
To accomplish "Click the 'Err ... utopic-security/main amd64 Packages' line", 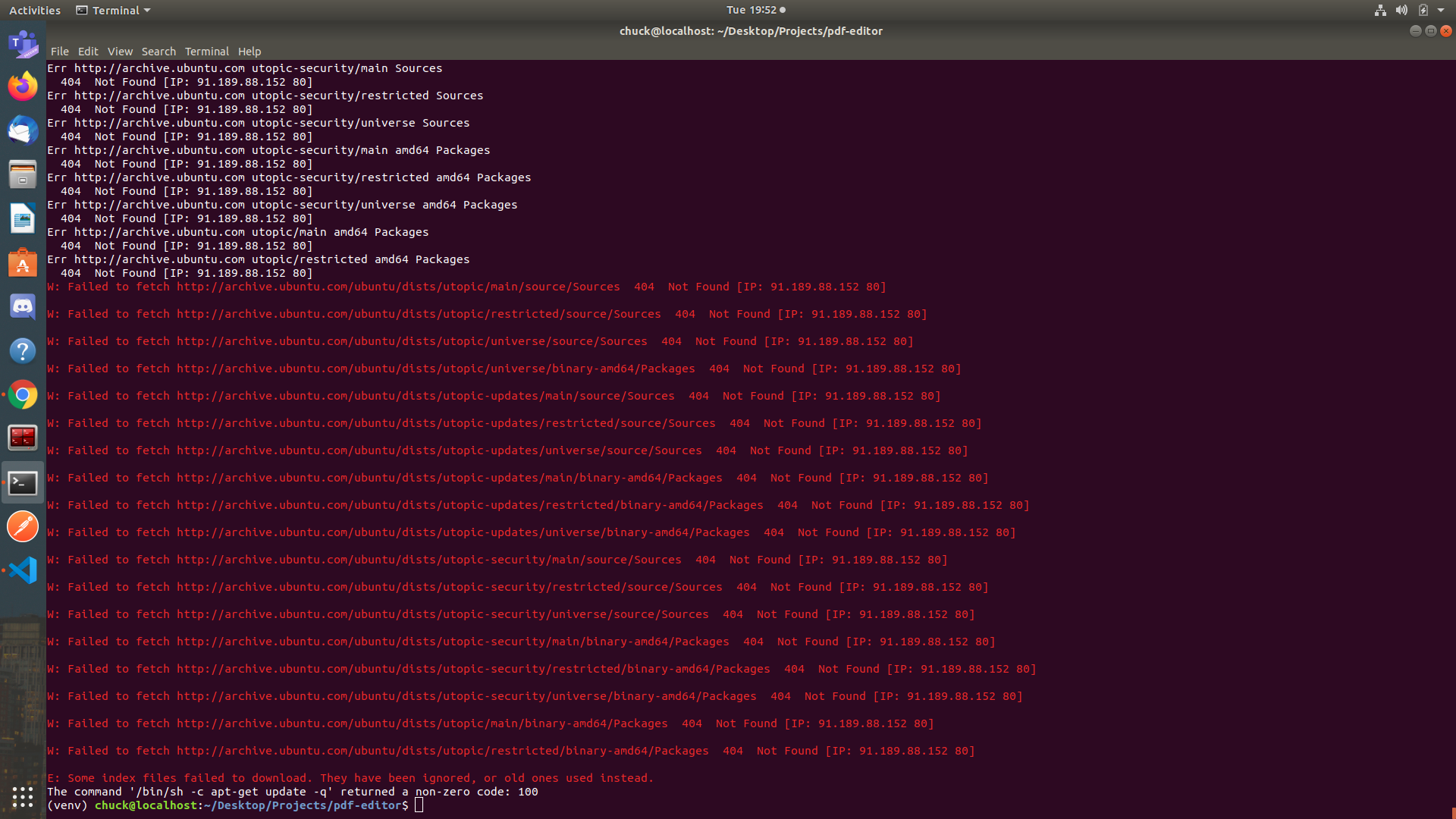I will click(268, 150).
